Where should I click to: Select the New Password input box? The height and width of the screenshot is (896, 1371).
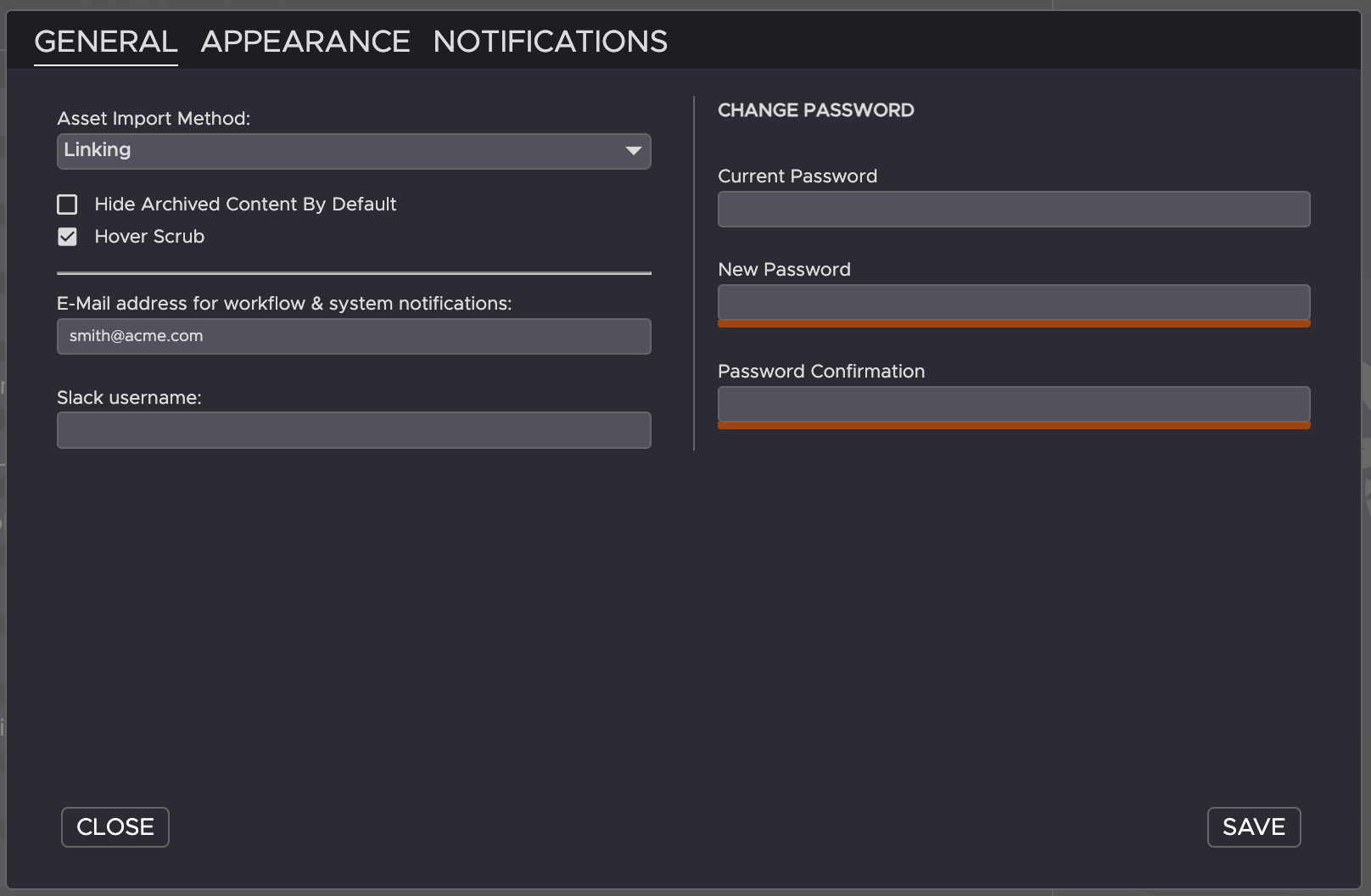pyautogui.click(x=1014, y=302)
